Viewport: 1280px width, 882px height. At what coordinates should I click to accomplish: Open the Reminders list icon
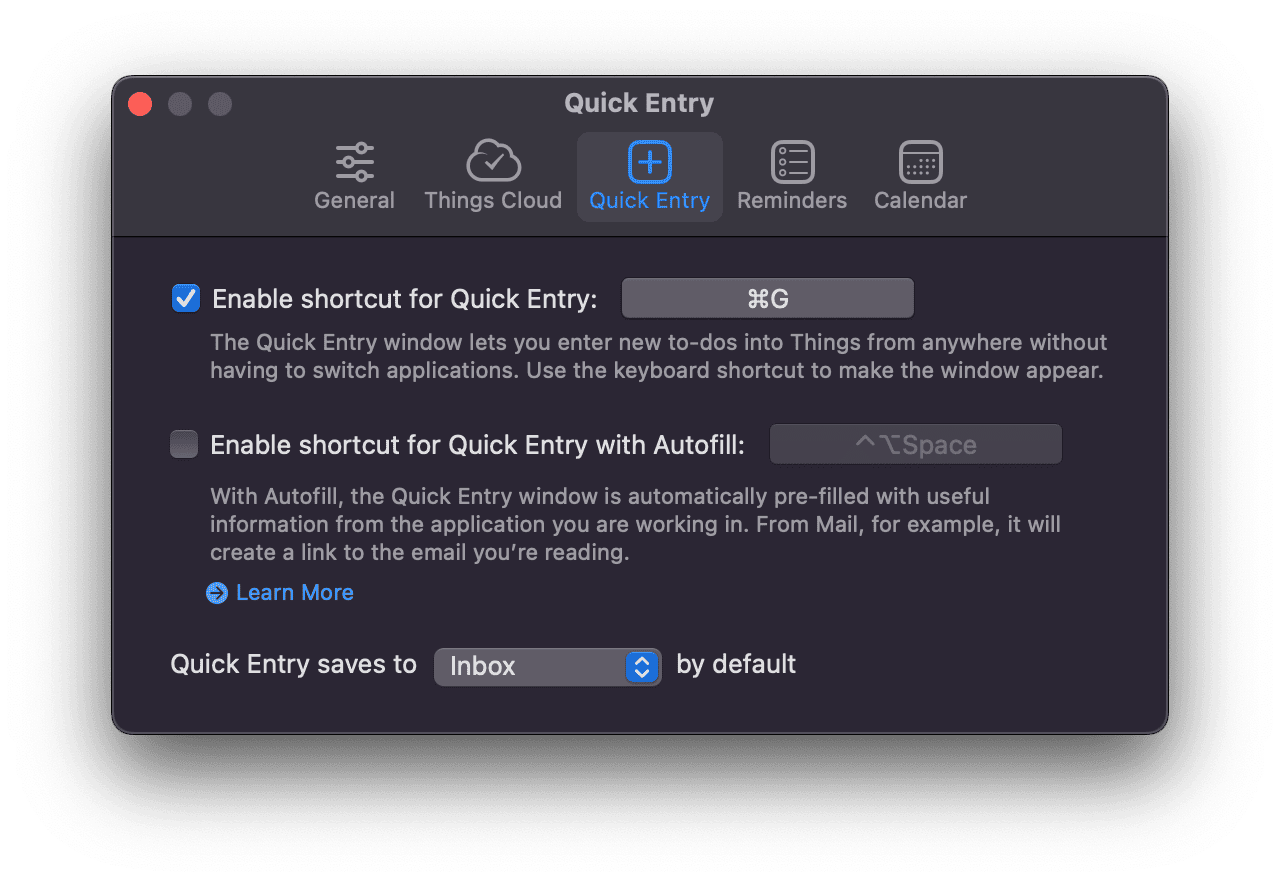(x=792, y=162)
